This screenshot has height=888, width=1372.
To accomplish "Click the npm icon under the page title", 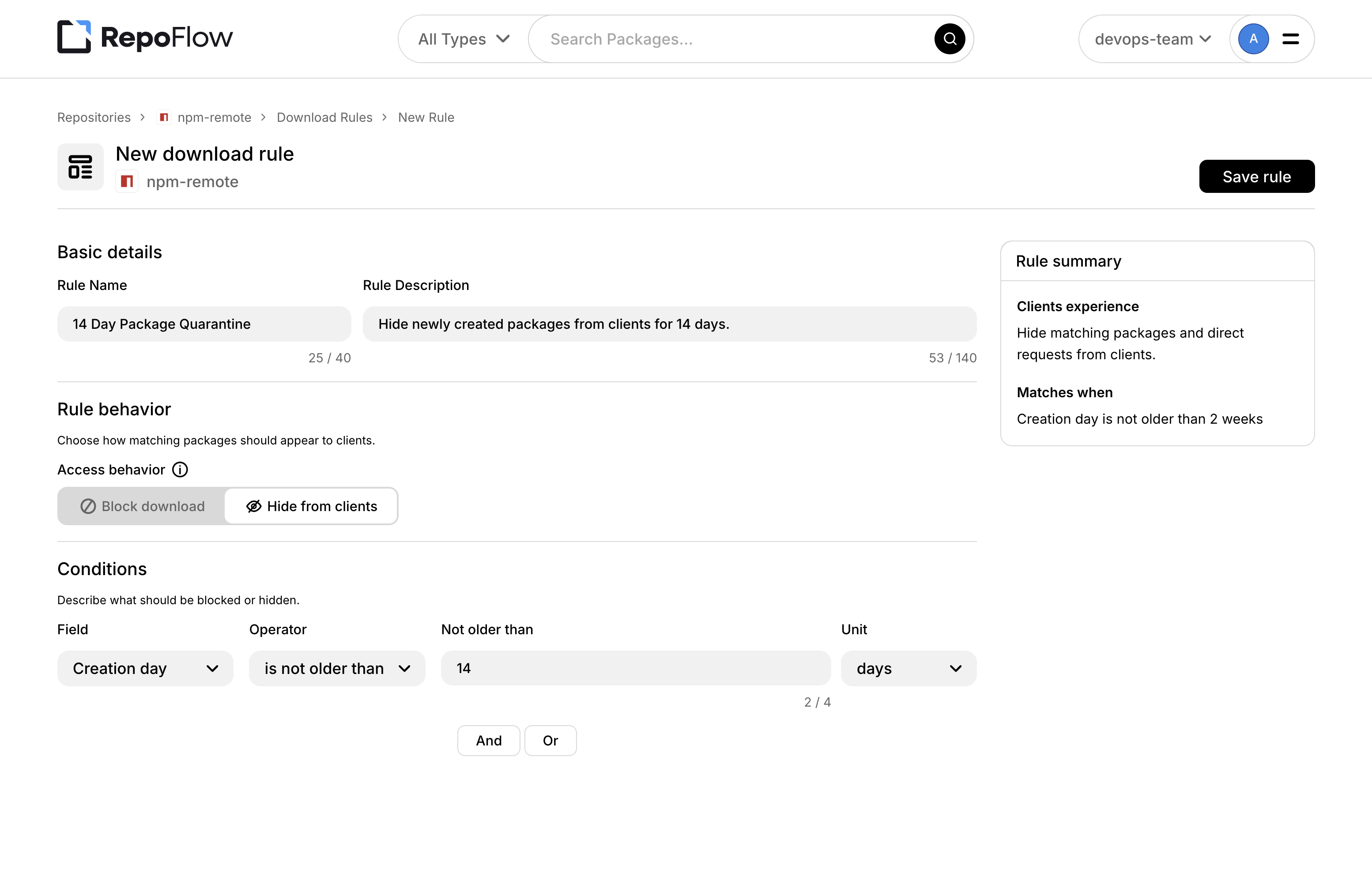I will click(x=127, y=181).
